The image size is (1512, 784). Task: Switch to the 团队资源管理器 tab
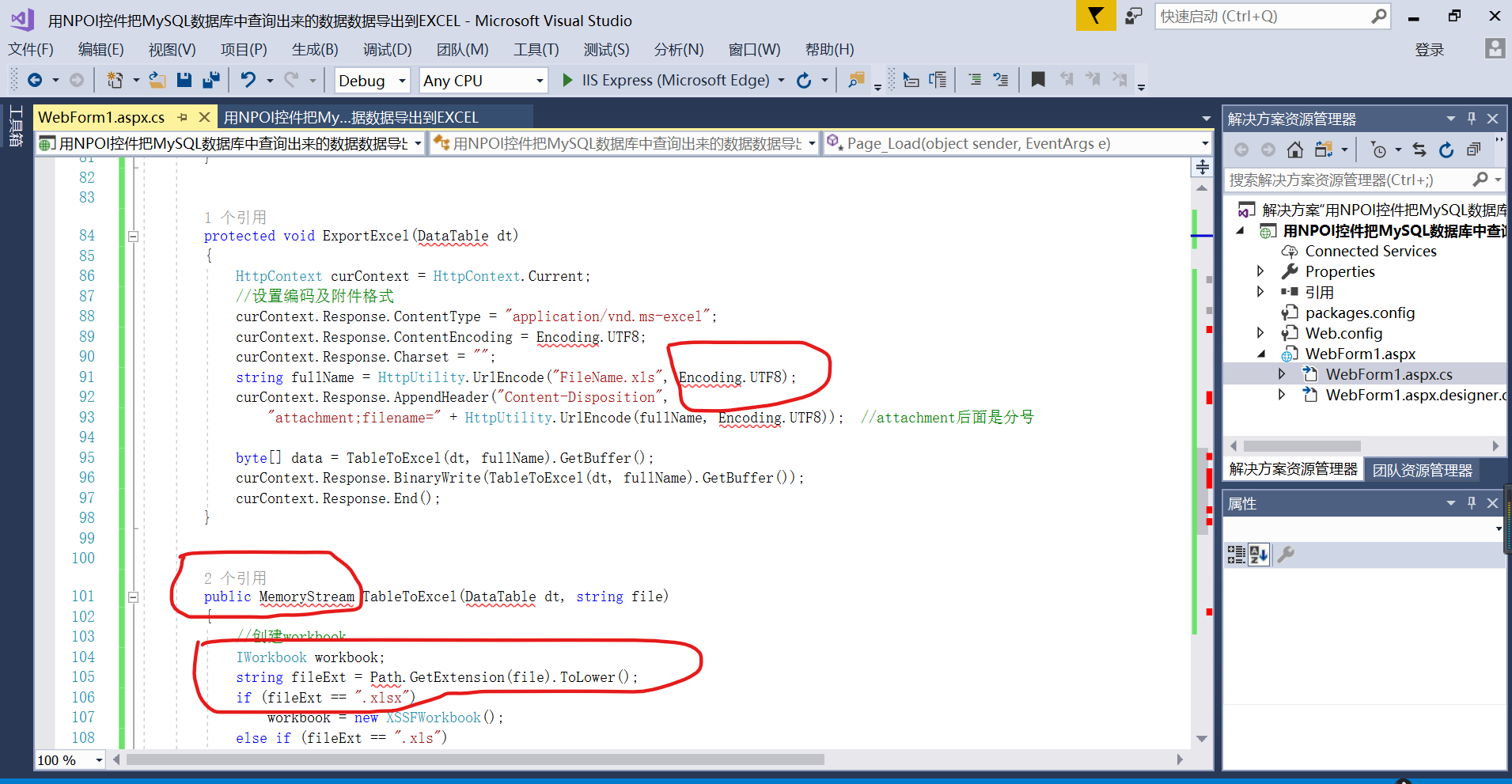[x=1423, y=469]
